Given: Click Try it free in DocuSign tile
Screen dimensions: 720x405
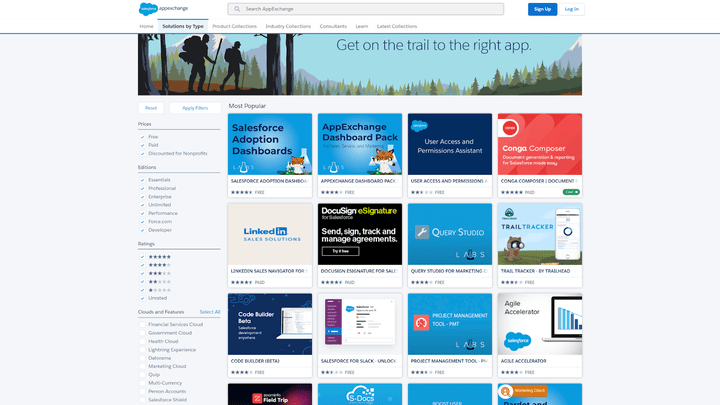Looking at the screenshot, I should pyautogui.click(x=341, y=251).
